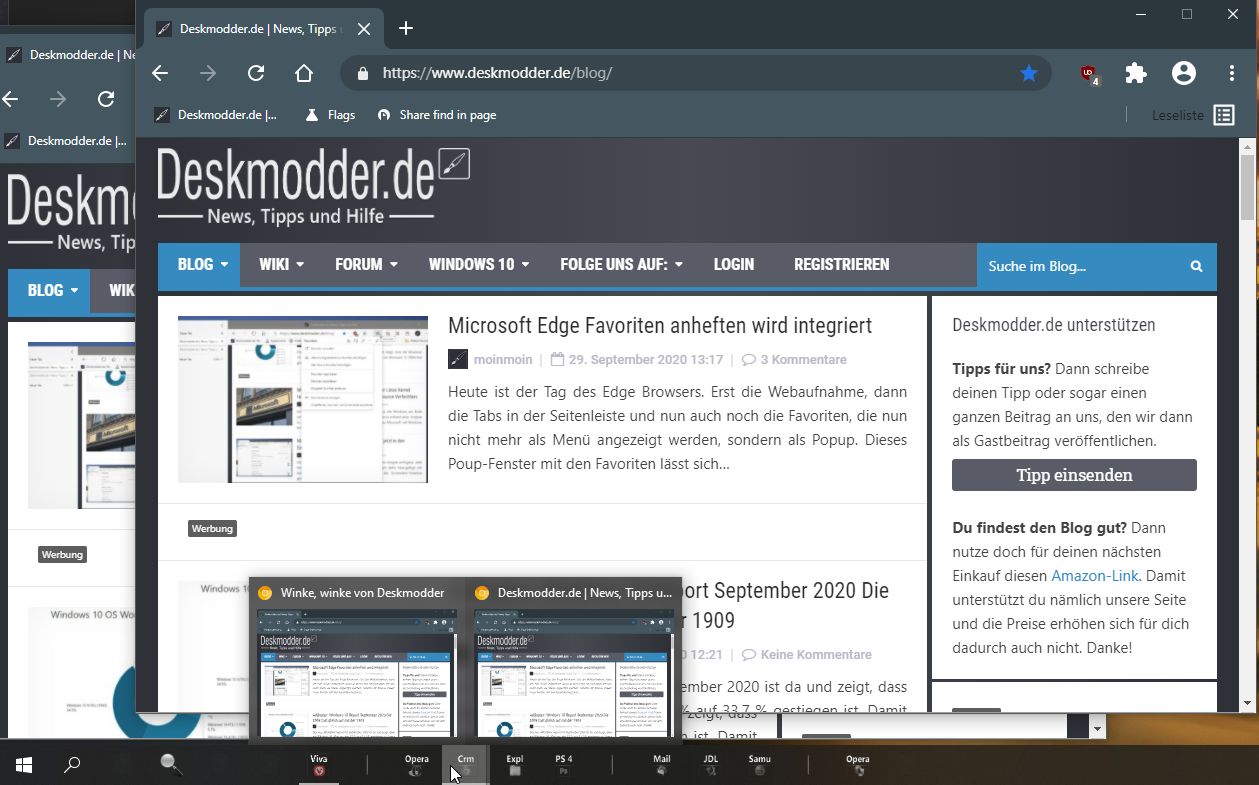Open the Flags bookmark
1259x785 pixels.
pyautogui.click(x=330, y=115)
